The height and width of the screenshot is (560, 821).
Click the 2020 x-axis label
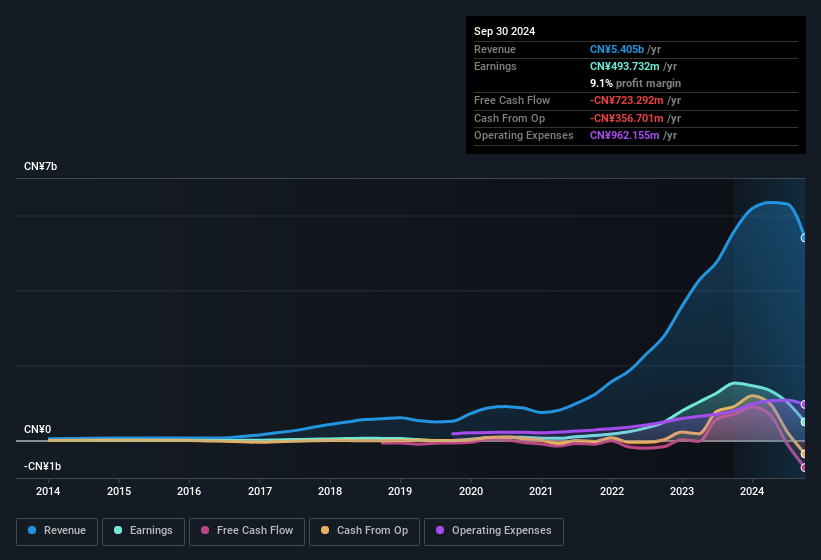[471, 491]
